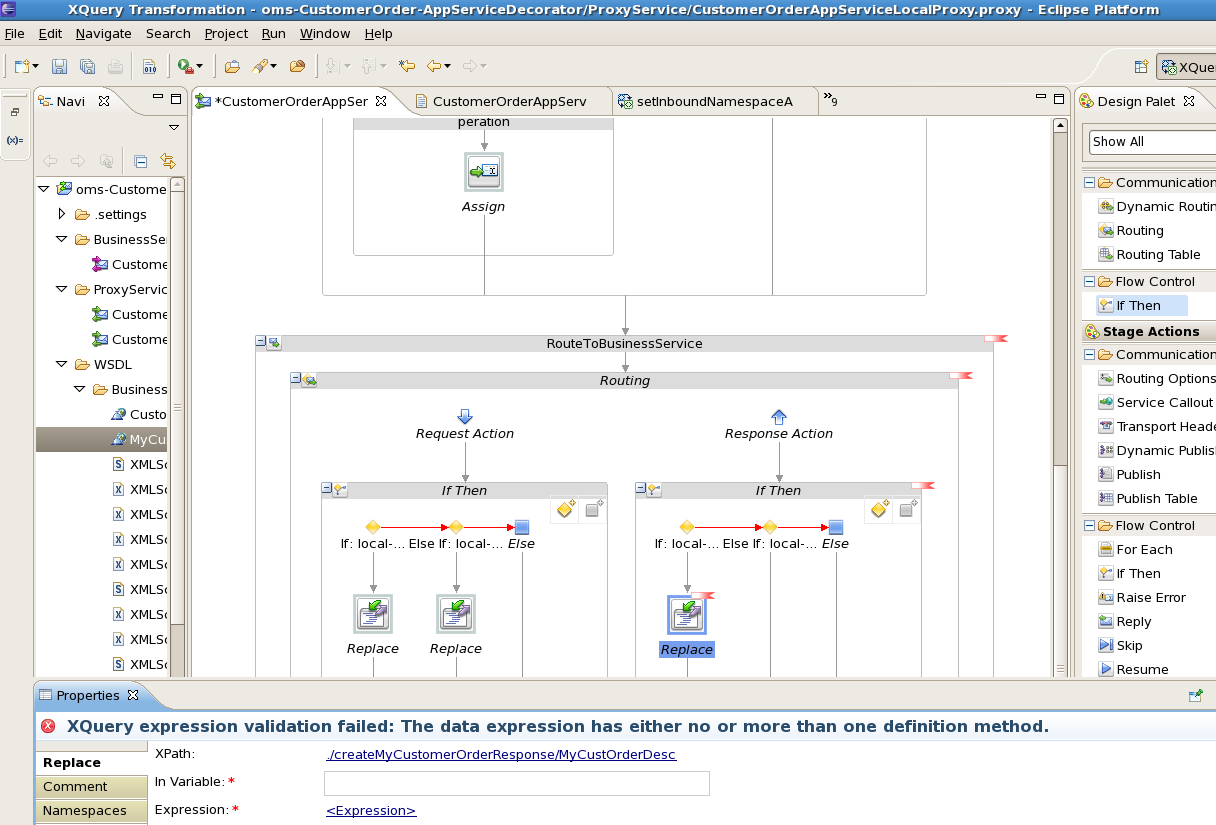1216x825 pixels.
Task: Select Publish Table in palette
Action: click(x=1148, y=498)
